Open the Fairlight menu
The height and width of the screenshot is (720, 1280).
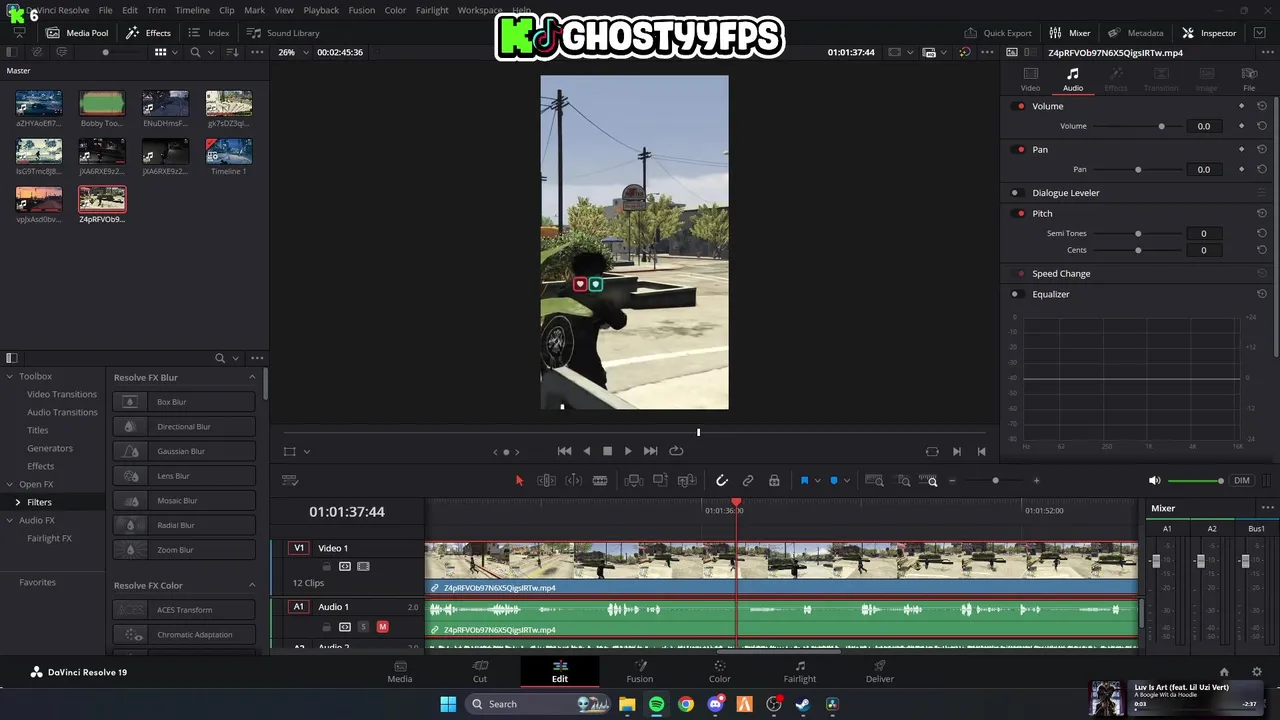click(x=432, y=10)
